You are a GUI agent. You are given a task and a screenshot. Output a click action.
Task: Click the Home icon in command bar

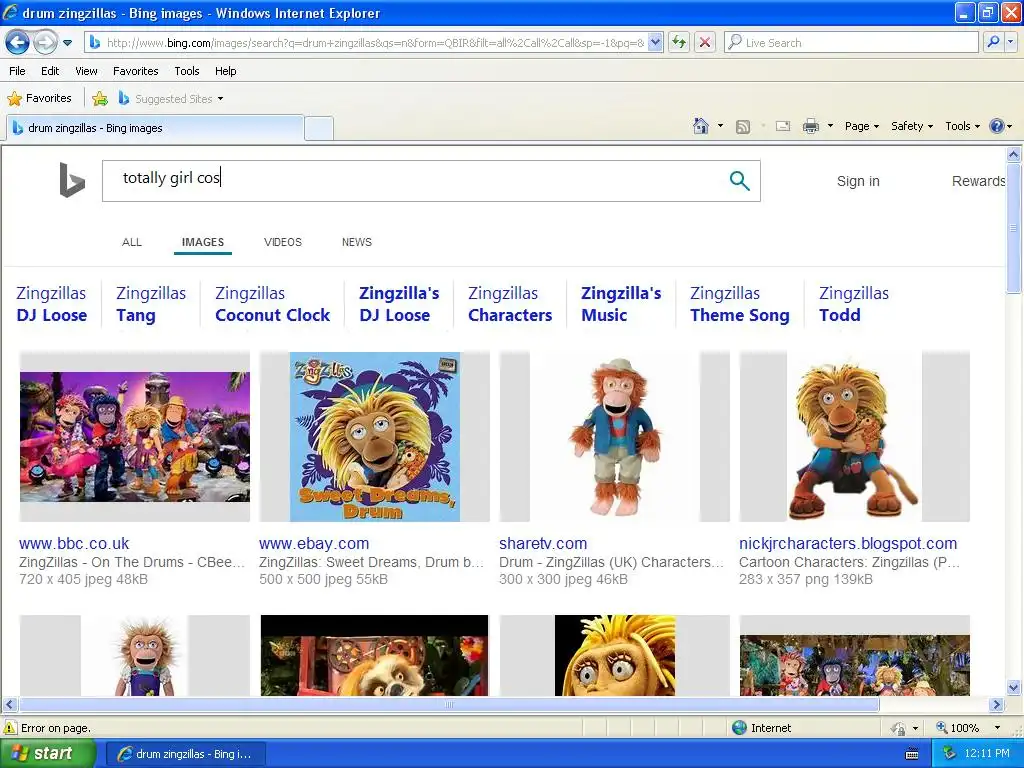click(701, 126)
